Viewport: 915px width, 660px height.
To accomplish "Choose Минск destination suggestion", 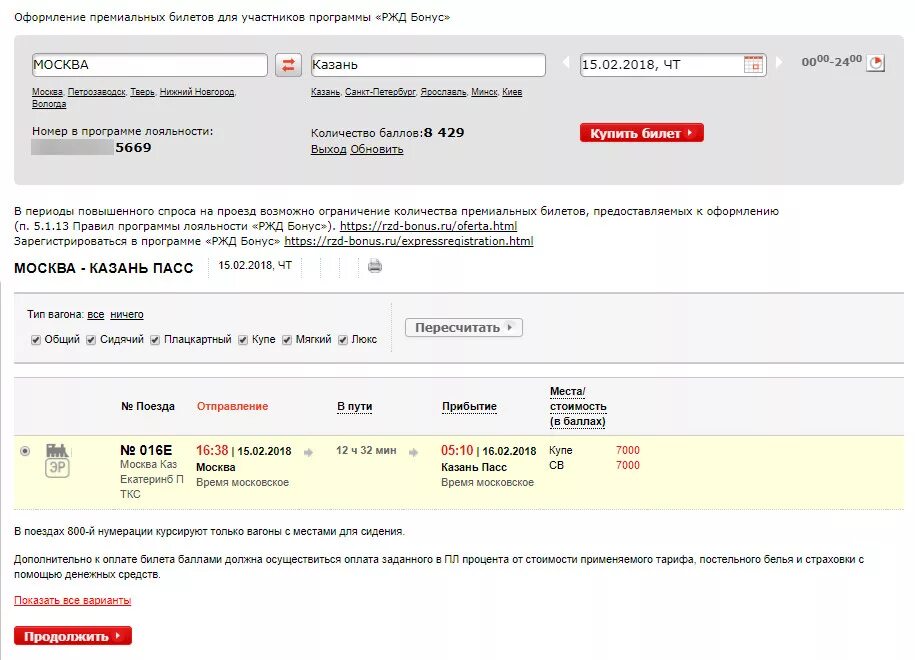I will click(x=484, y=92).
